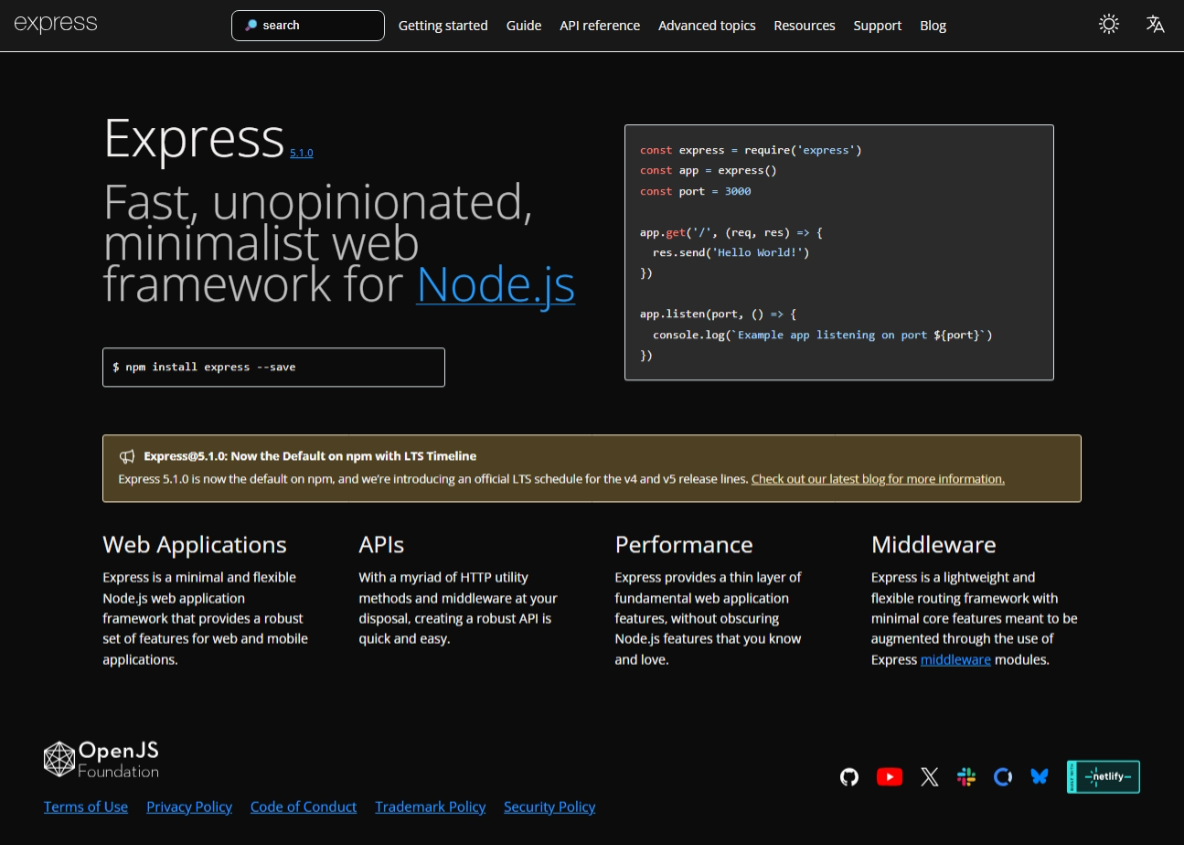Click the Open Collective icon
The width and height of the screenshot is (1184, 845).
click(x=1002, y=777)
